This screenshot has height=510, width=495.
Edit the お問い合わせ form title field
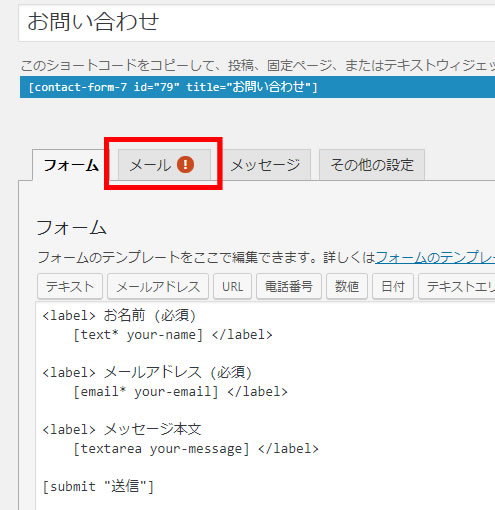point(257,22)
